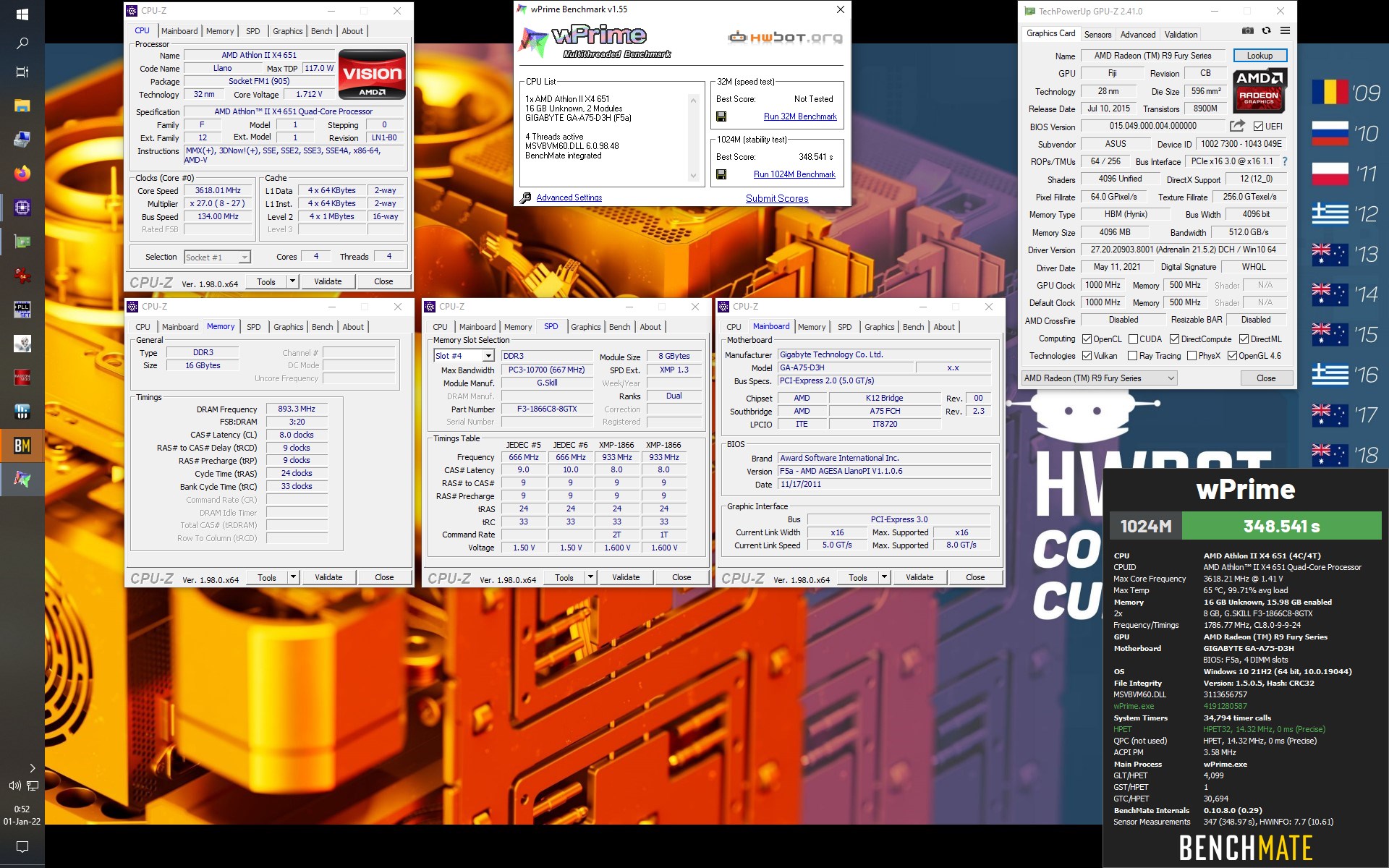Switch to GPU-Z via green card taskbar icon
Viewport: 1389px width, 868px height.
pyautogui.click(x=22, y=242)
